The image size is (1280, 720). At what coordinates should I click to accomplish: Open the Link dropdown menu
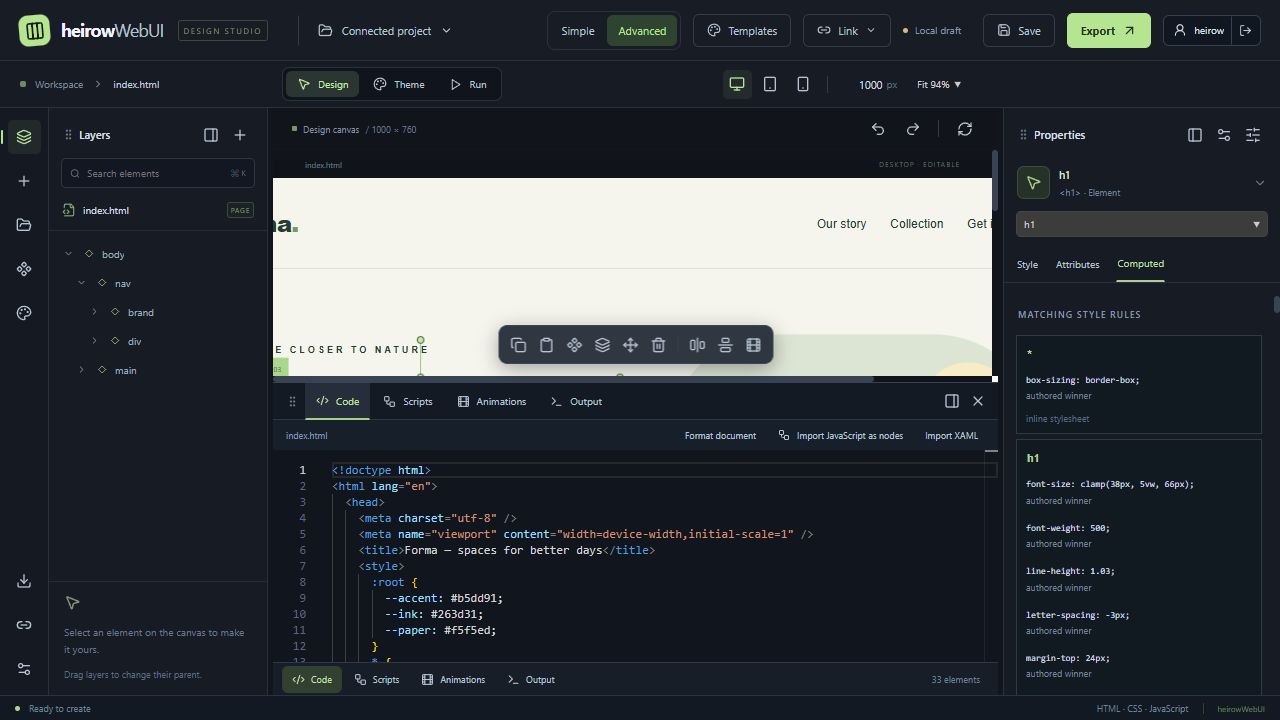click(846, 31)
